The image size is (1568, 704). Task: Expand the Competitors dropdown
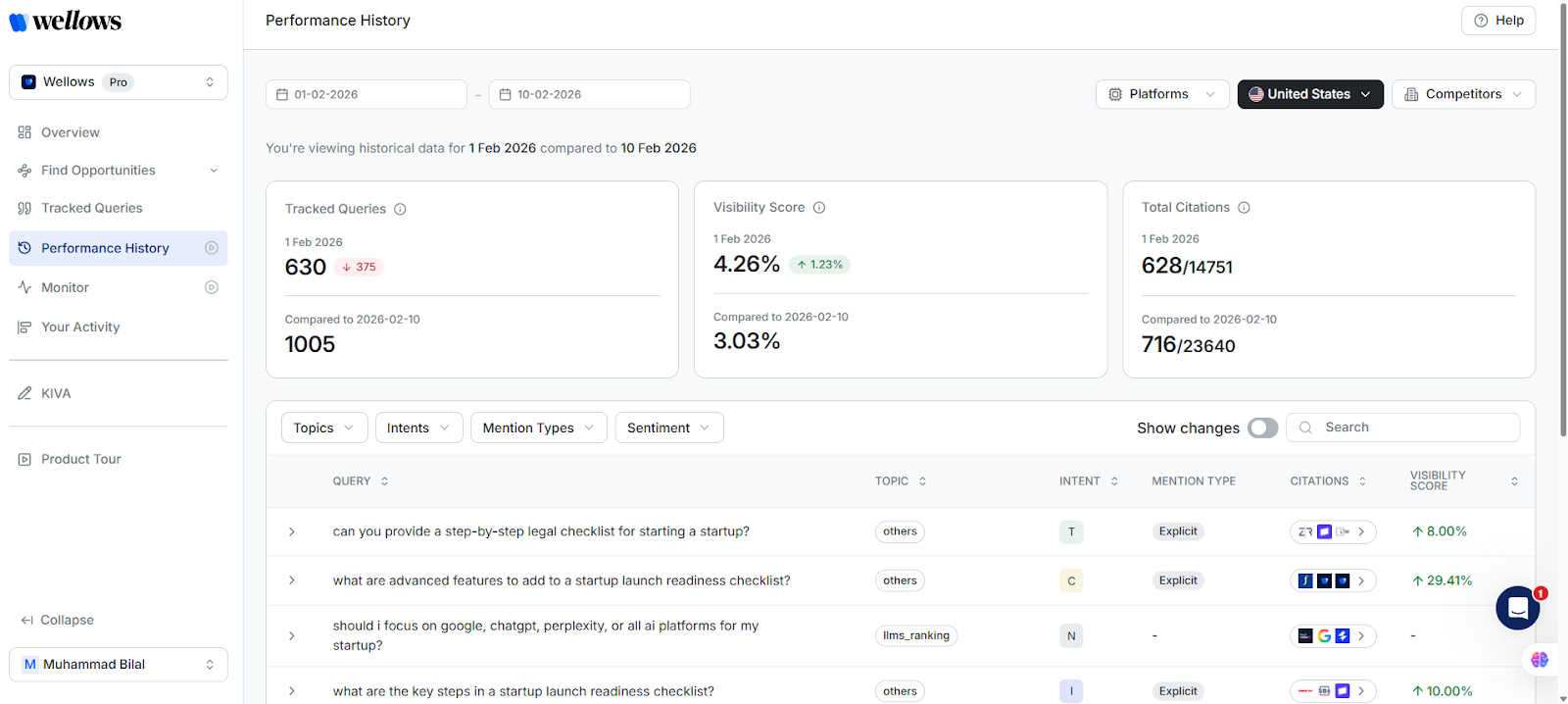coord(1462,94)
